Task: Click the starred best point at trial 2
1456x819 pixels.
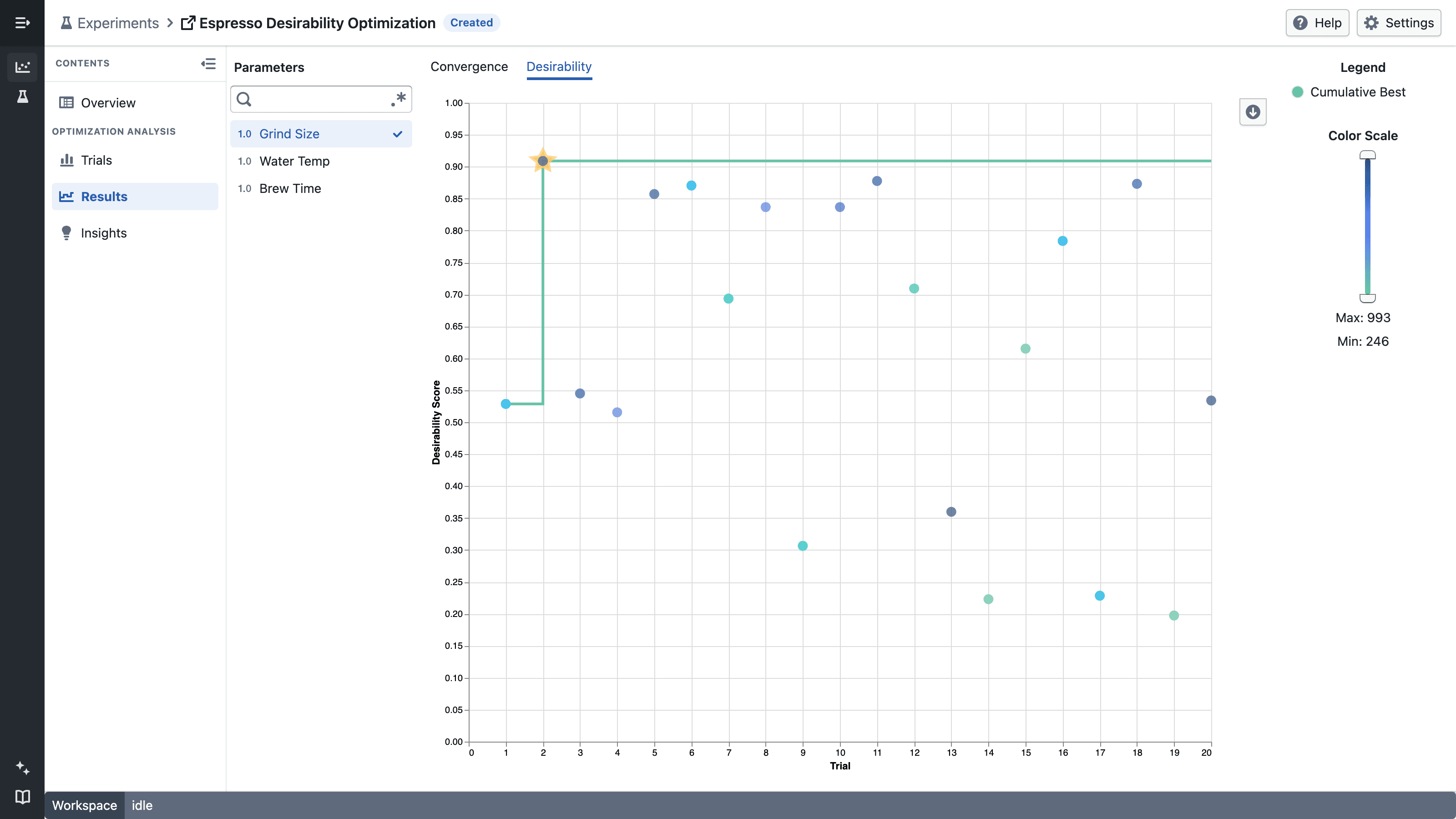Action: coord(543,161)
